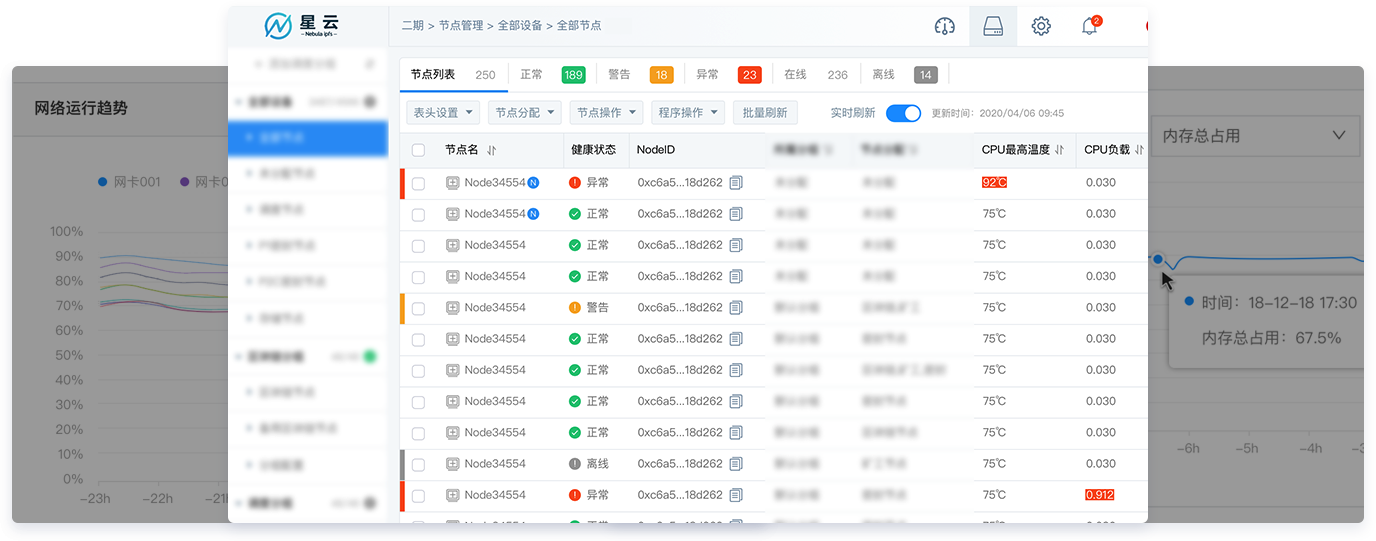This screenshot has width=1376, height=541.
Task: Click the red 异常 status icon in 92℃ row
Action: [x=574, y=183]
